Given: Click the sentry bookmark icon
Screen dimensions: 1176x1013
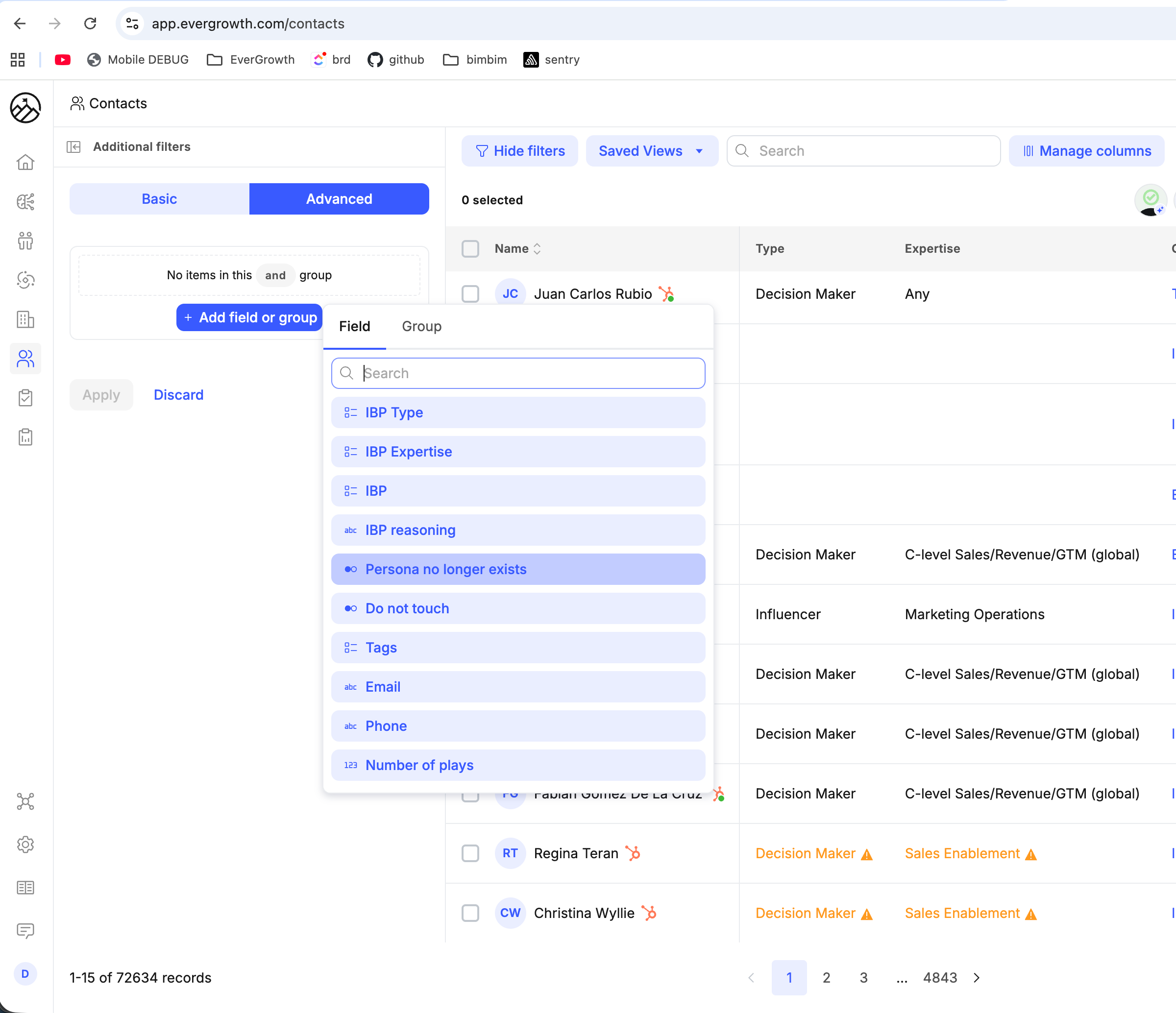Looking at the screenshot, I should [531, 60].
